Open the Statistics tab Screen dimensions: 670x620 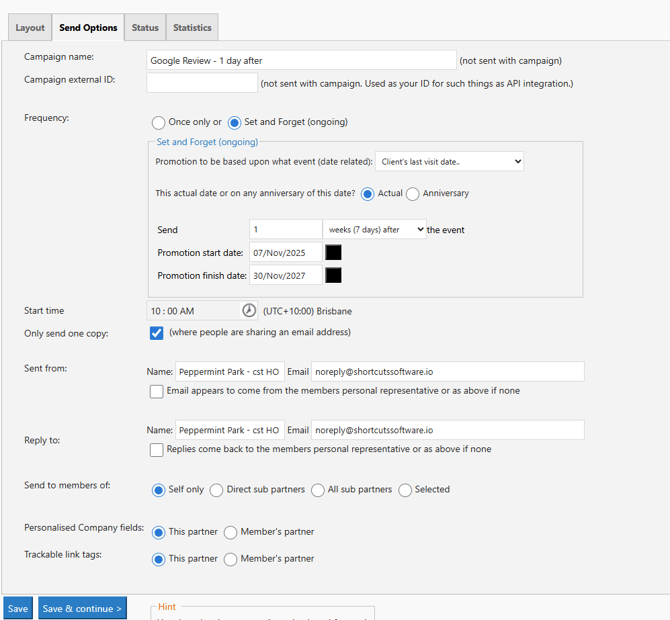point(191,28)
